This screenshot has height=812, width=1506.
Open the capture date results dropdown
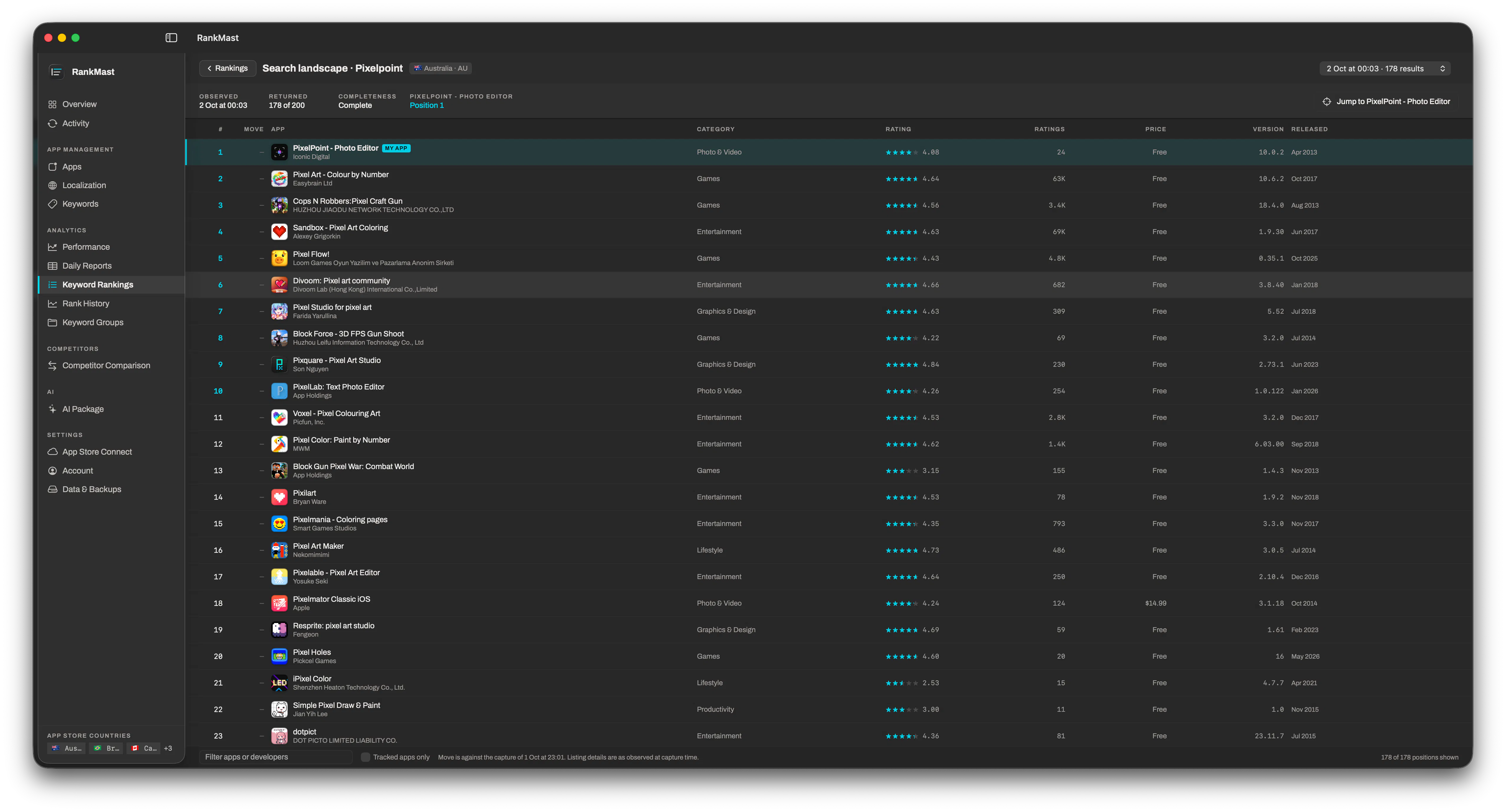(x=1385, y=69)
